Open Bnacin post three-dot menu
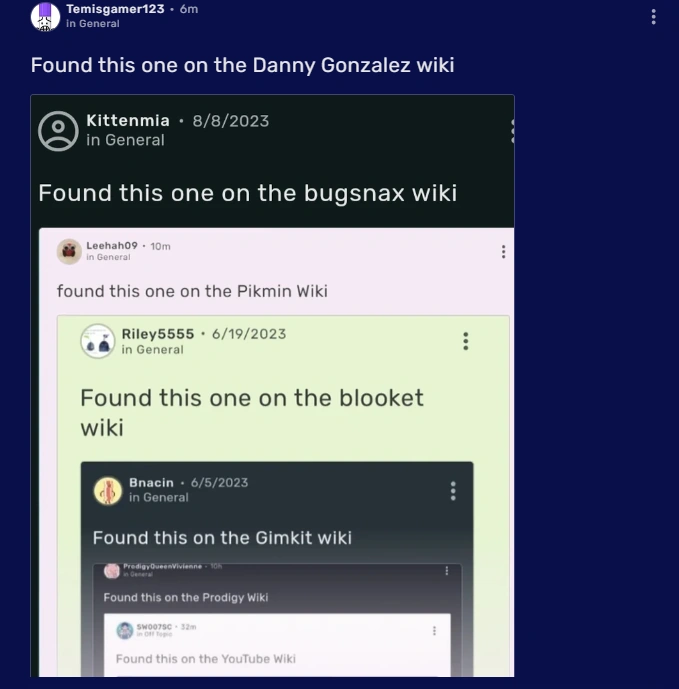This screenshot has height=689, width=679. pos(453,491)
